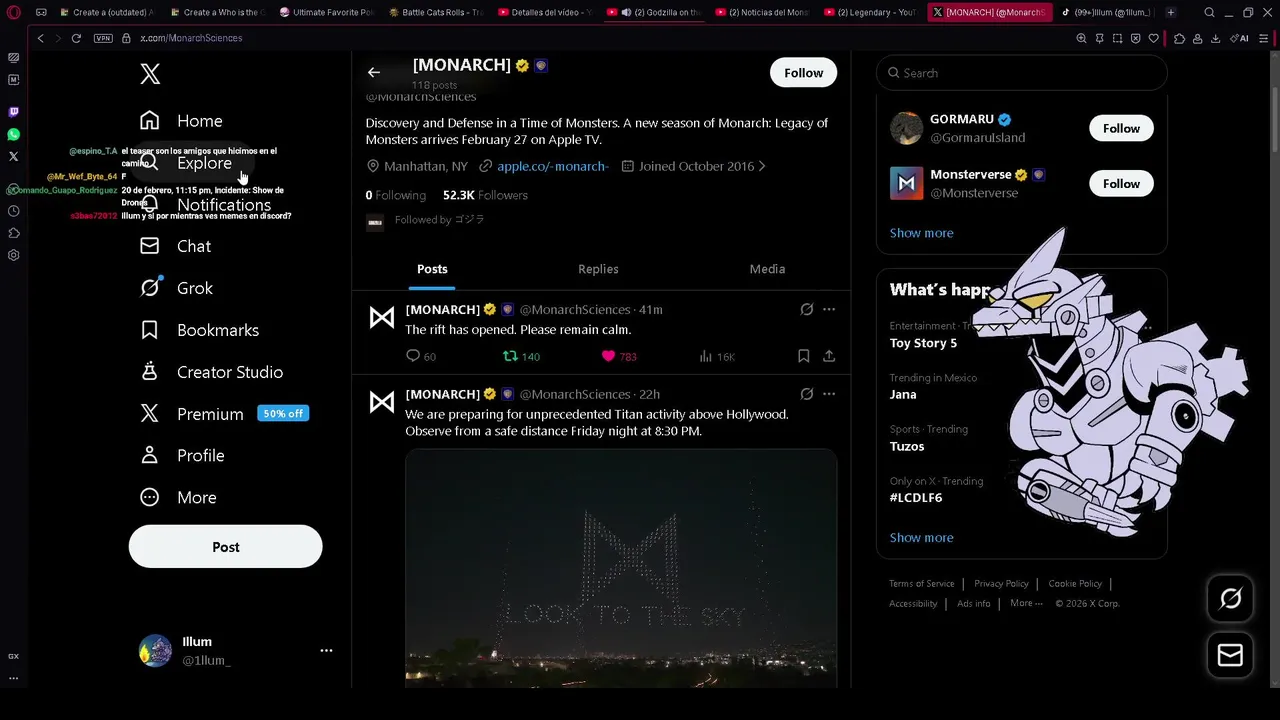Open Terms of Service link
This screenshot has height=720, width=1280.
pos(921,584)
